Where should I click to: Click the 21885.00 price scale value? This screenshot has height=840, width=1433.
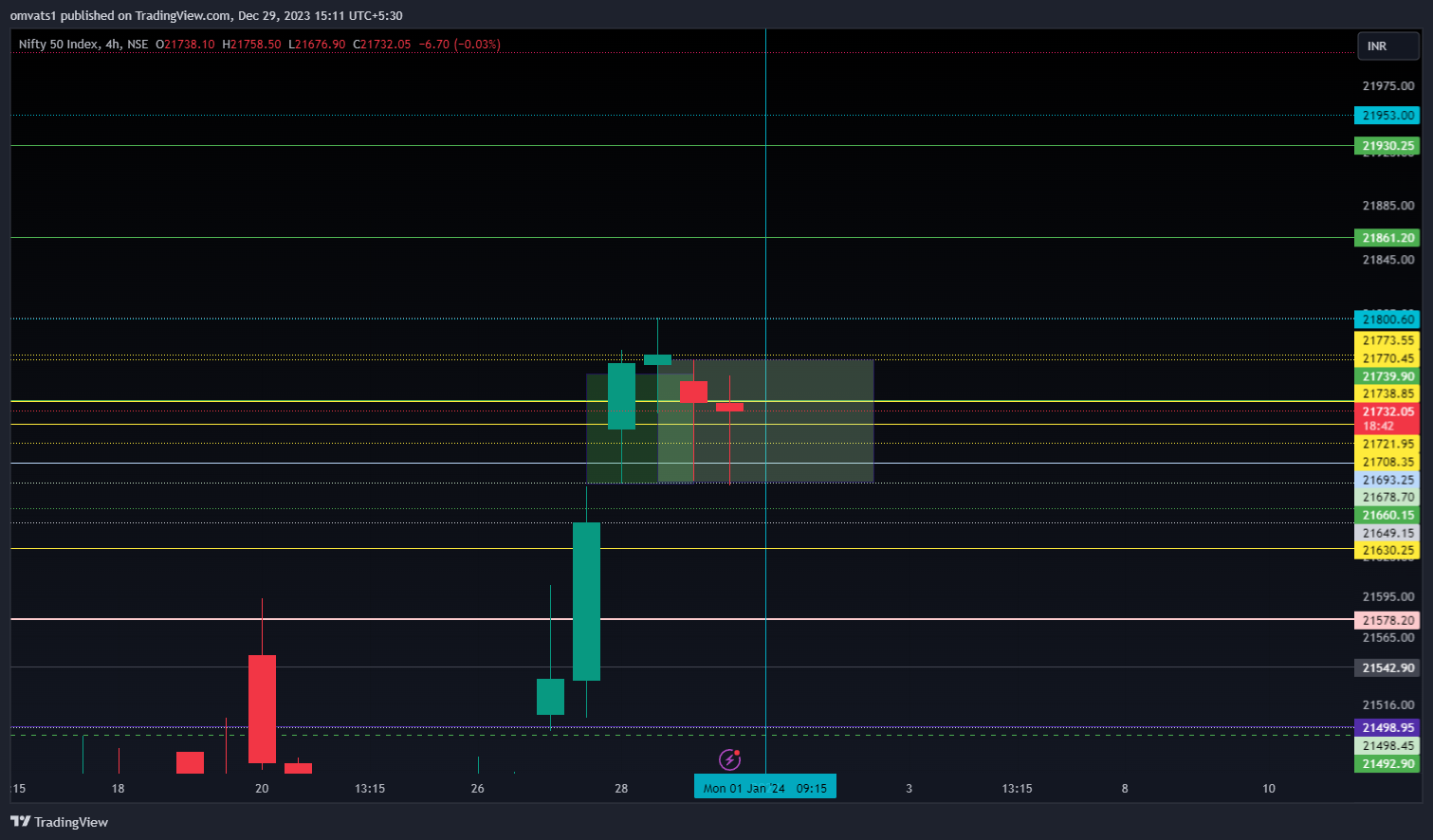[x=1387, y=206]
